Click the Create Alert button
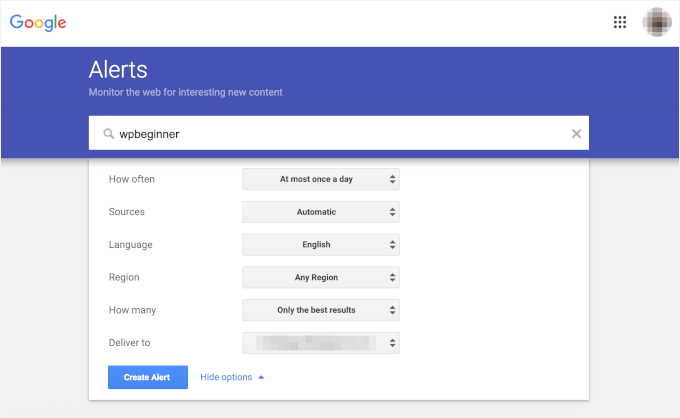Viewport: 680px width, 418px height. point(147,377)
